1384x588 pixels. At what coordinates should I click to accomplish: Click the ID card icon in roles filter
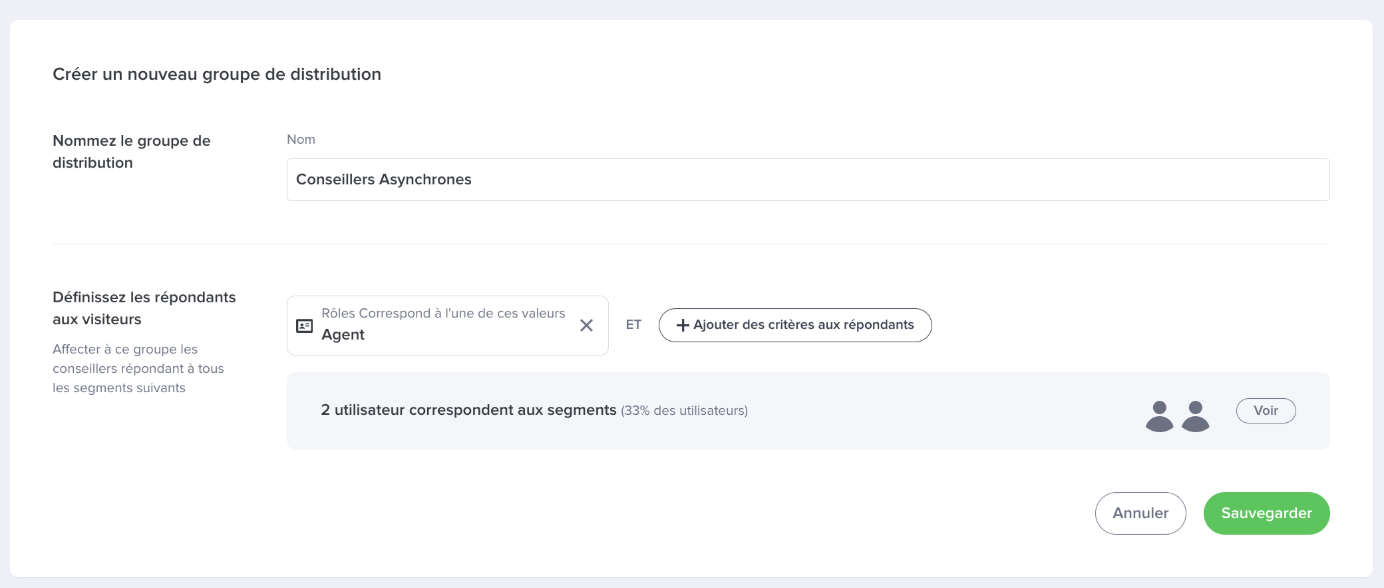(x=304, y=326)
